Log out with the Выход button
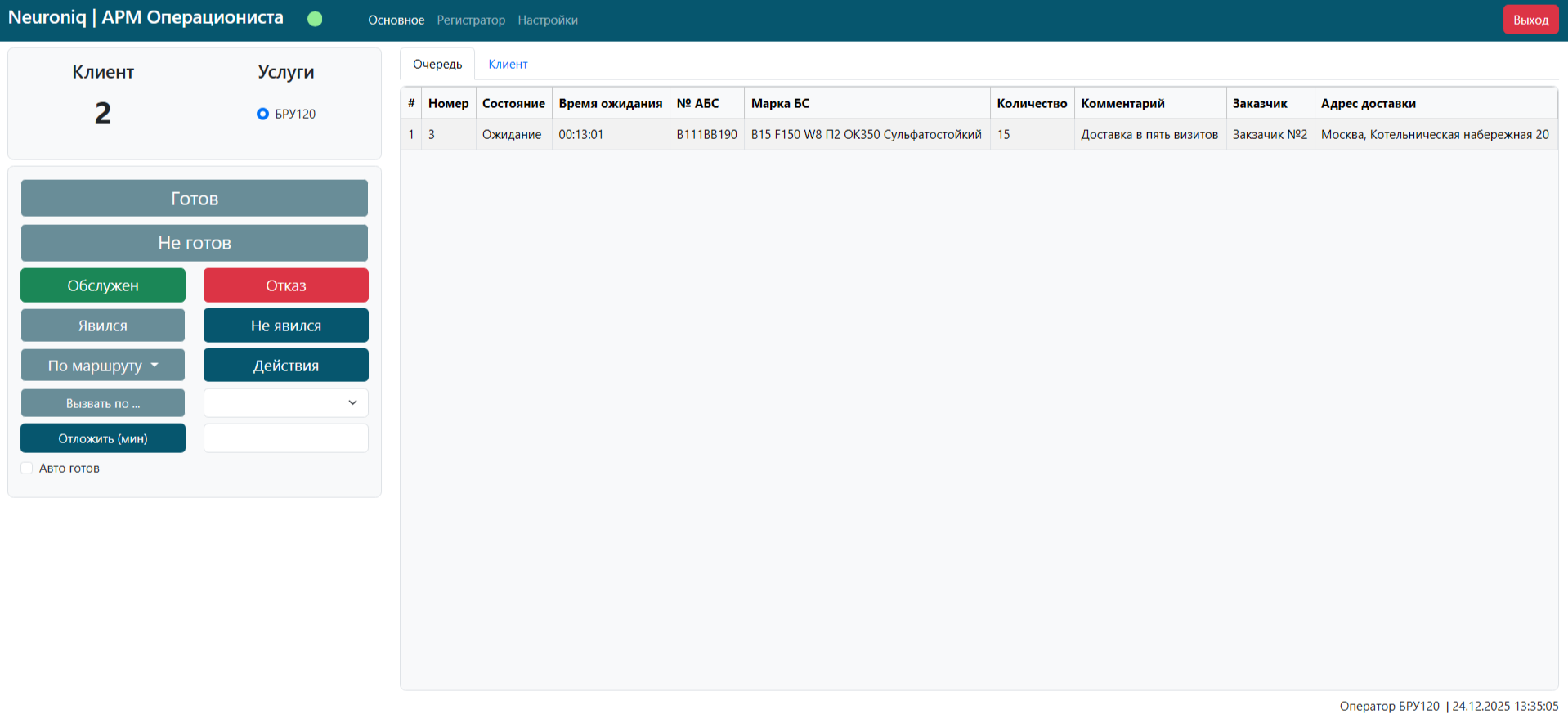The image size is (1568, 723). 1530,20
